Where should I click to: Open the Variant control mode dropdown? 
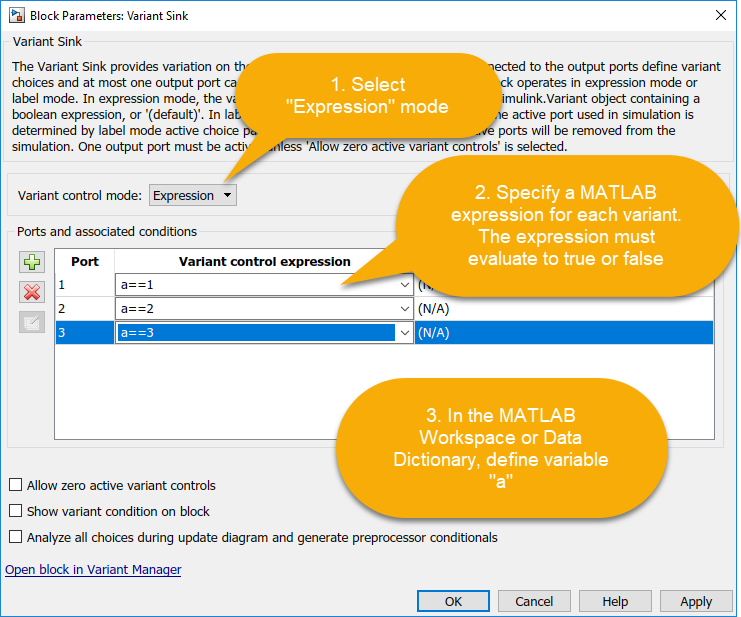click(x=193, y=196)
